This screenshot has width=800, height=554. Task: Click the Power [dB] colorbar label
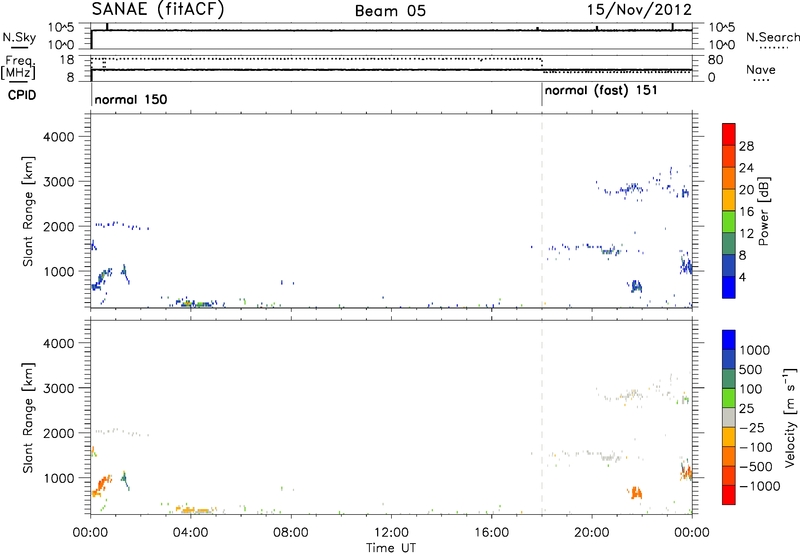point(763,211)
